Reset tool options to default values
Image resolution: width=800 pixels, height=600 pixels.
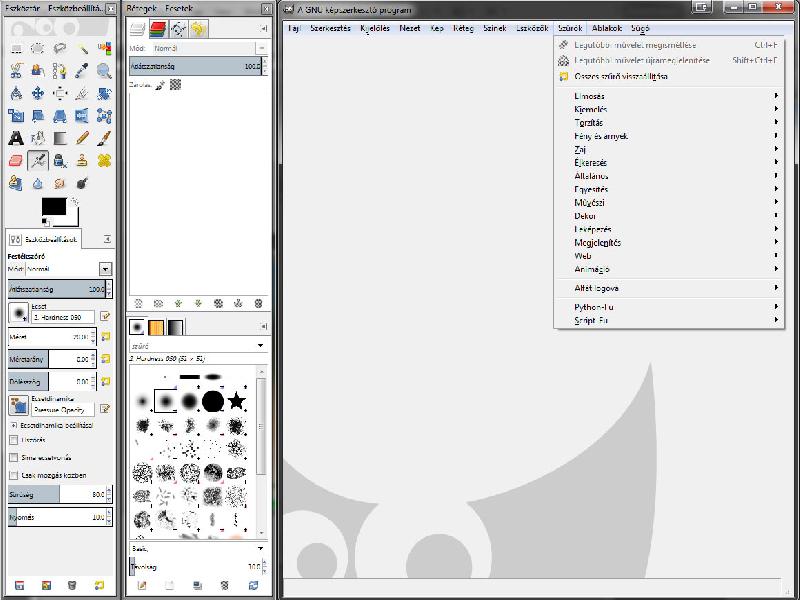click(x=99, y=585)
